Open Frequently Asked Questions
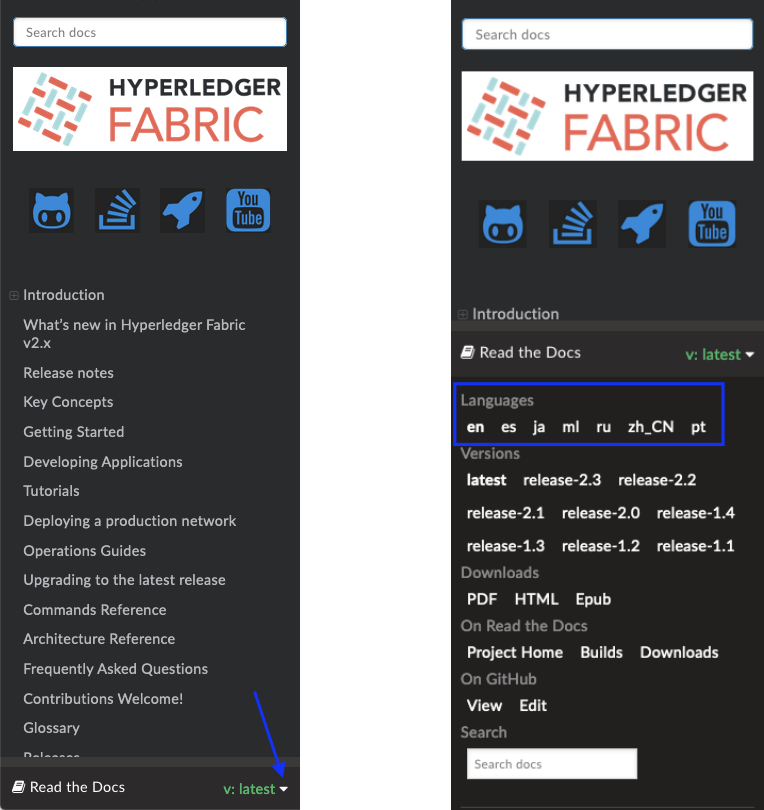The height and width of the screenshot is (810, 764). click(116, 668)
